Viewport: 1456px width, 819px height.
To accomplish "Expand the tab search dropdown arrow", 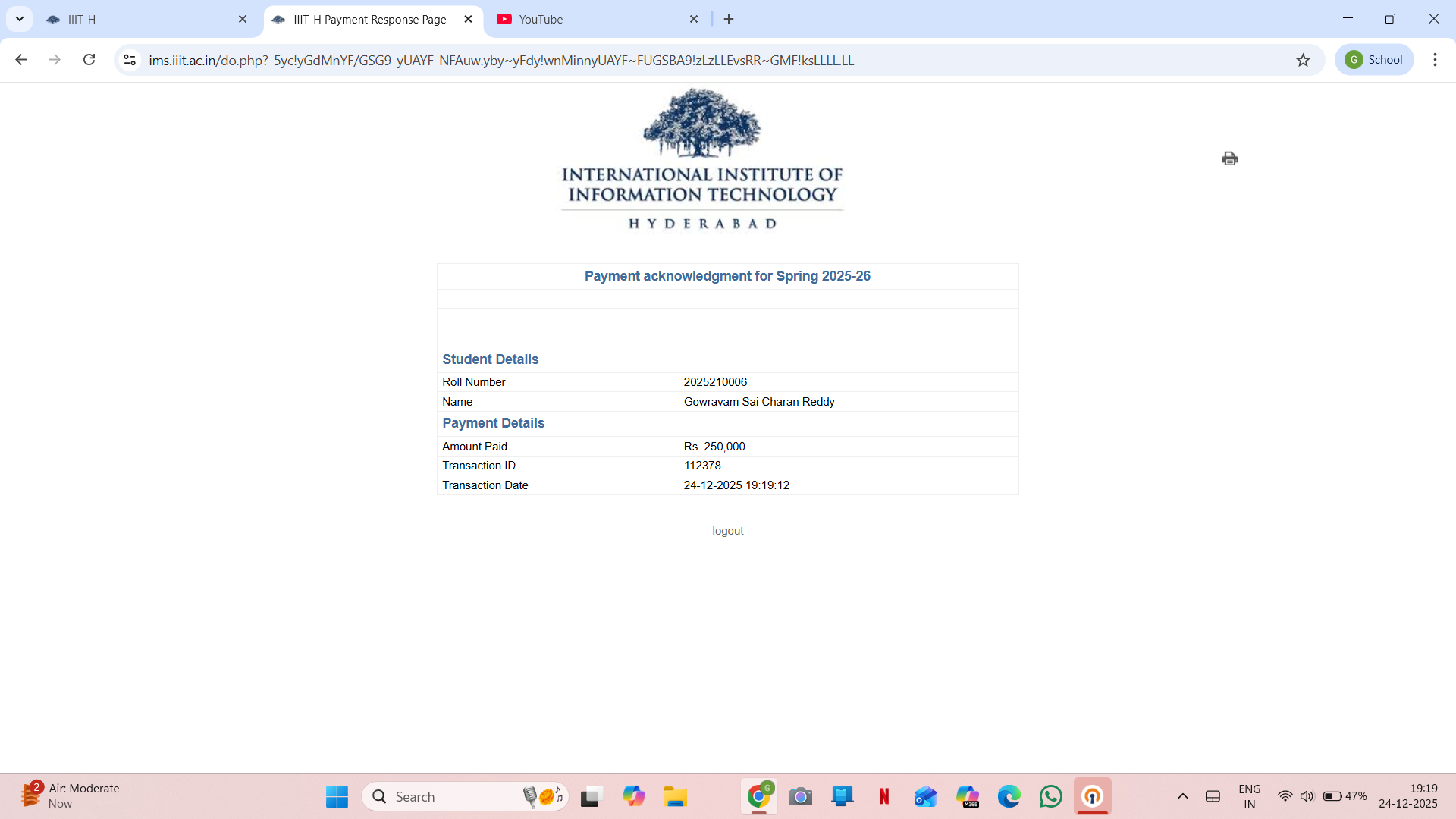I will [20, 19].
